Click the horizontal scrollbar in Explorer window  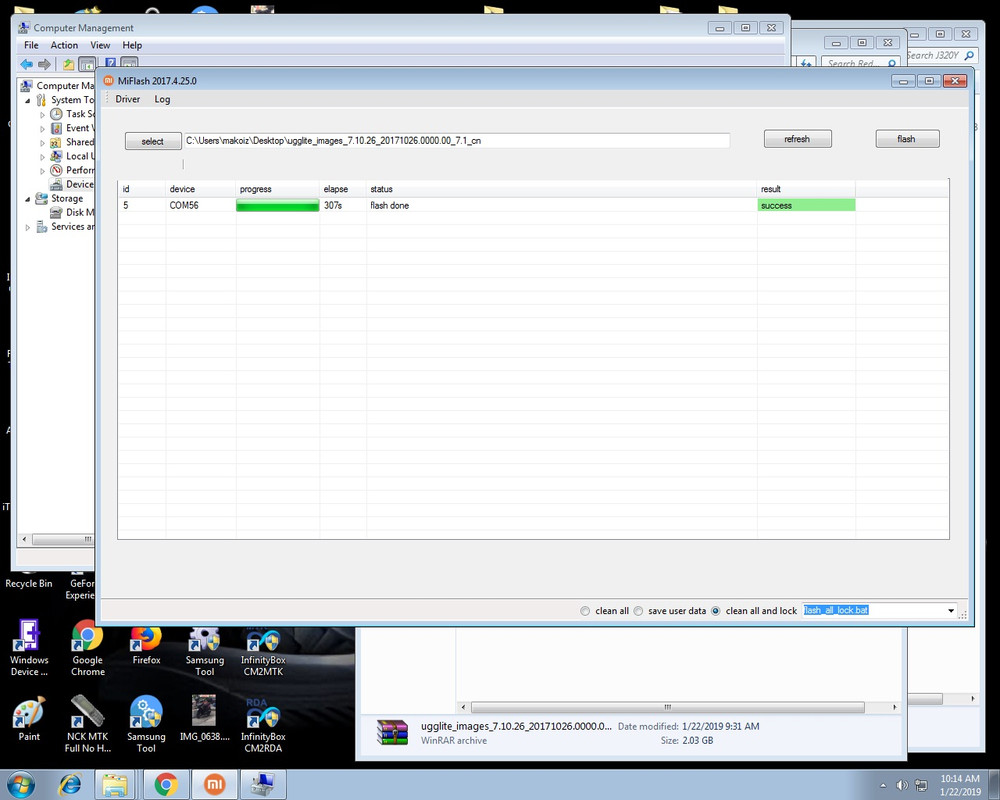point(667,707)
